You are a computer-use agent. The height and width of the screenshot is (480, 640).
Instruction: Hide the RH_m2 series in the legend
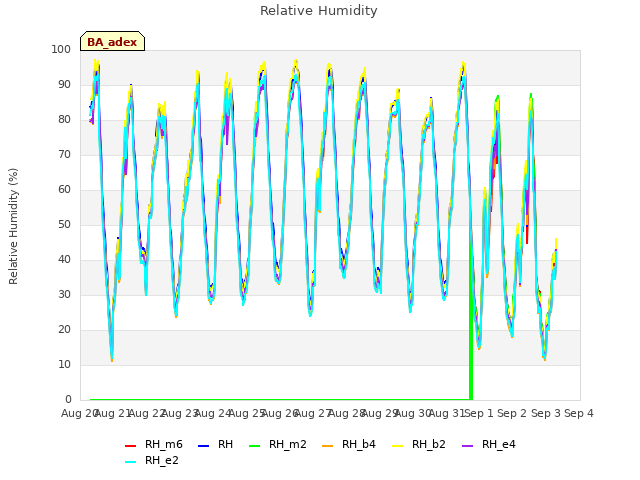pos(278,444)
